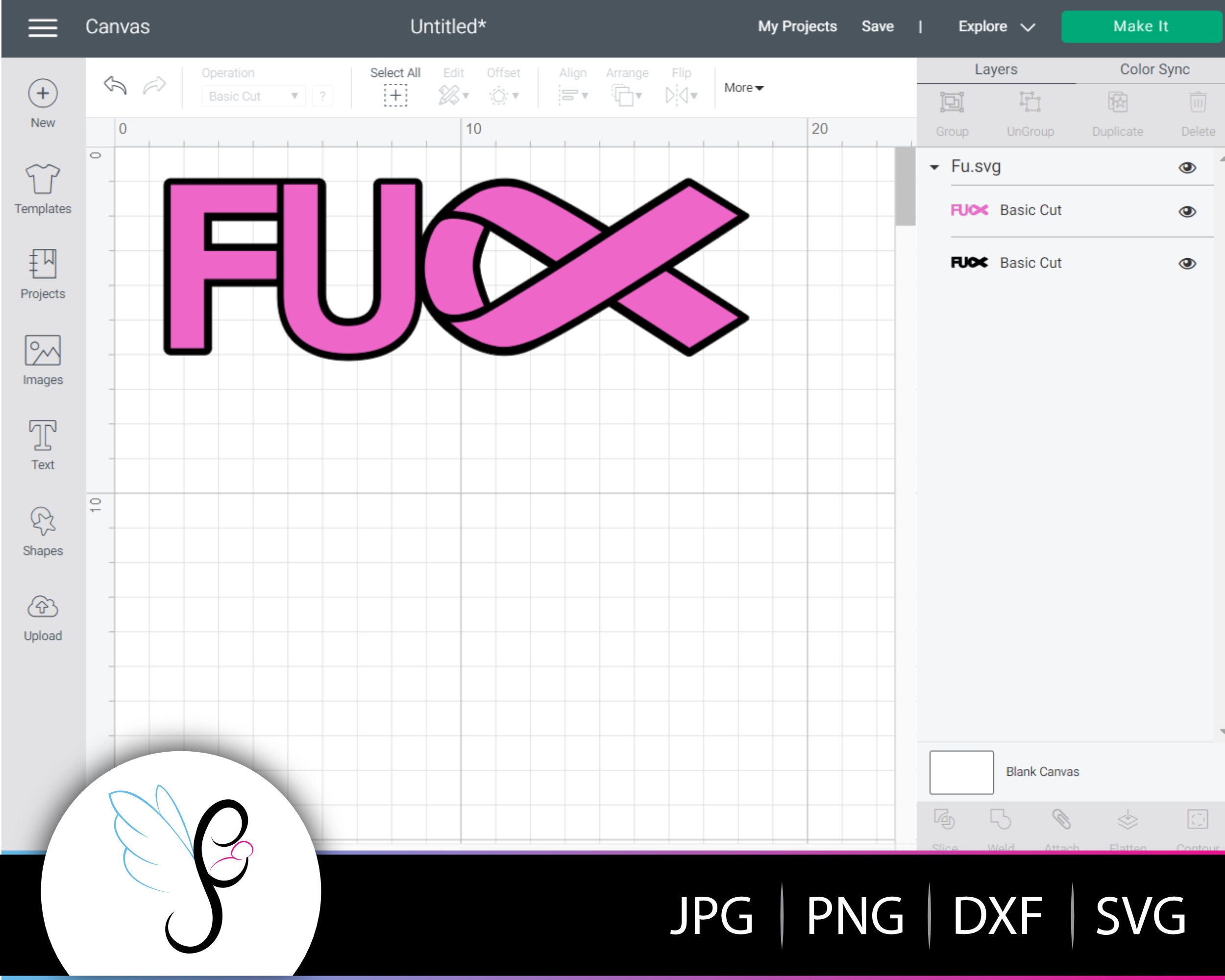Switch to the Color Sync tab
Screen dimensions: 1225x980
point(1154,69)
